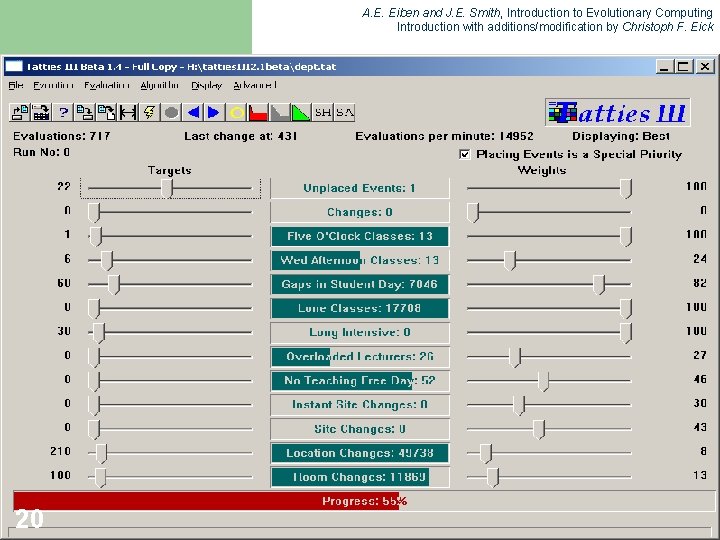This screenshot has height=540, width=720.
Task: Click the first toolbar icon with arrow and document
Action: [x=19, y=112]
